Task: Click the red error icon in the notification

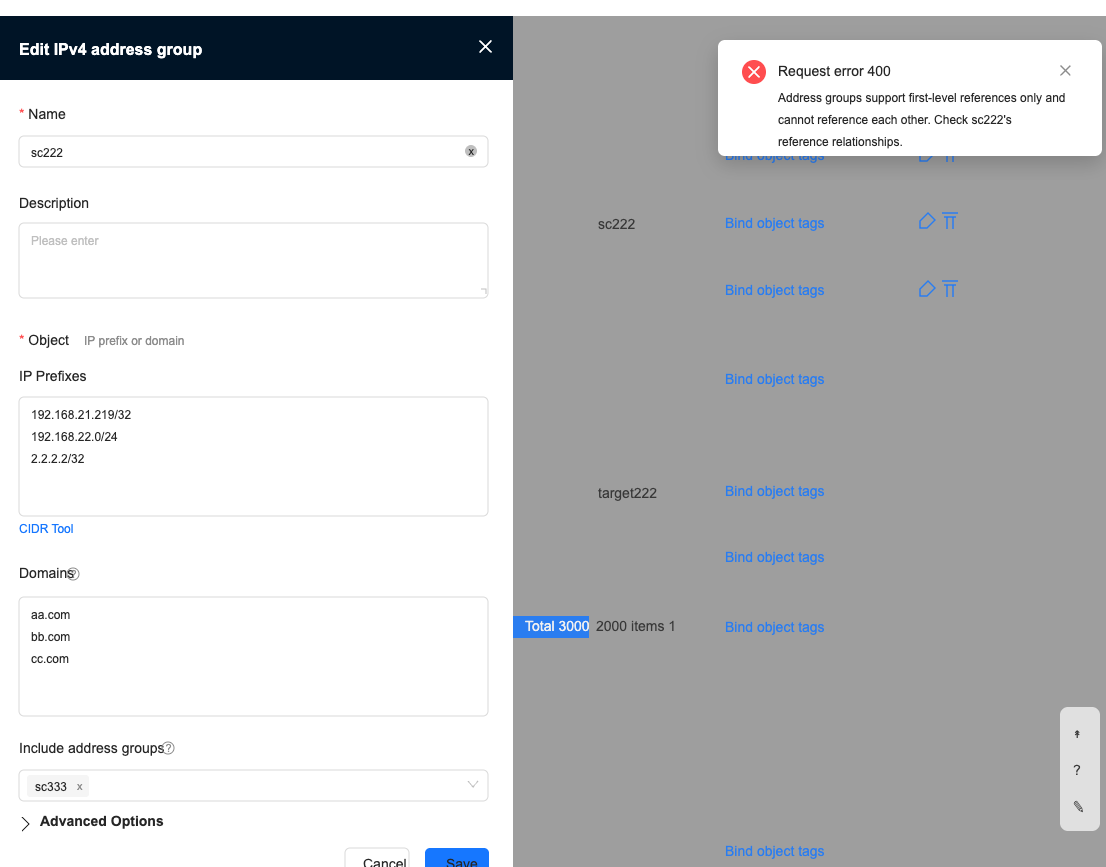Action: [754, 71]
